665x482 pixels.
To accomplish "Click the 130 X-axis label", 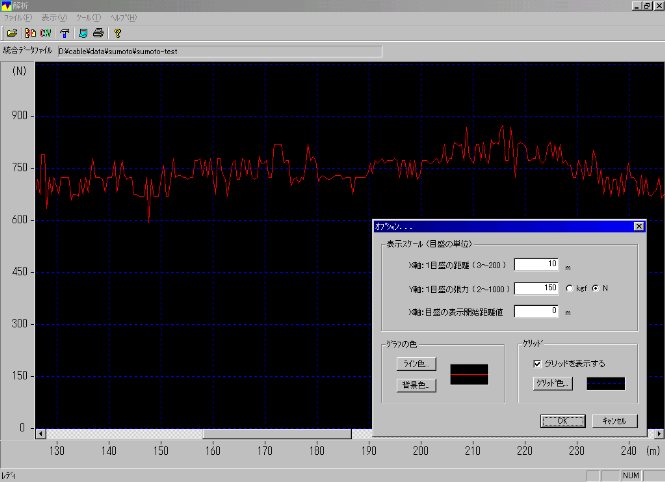I will point(57,450).
